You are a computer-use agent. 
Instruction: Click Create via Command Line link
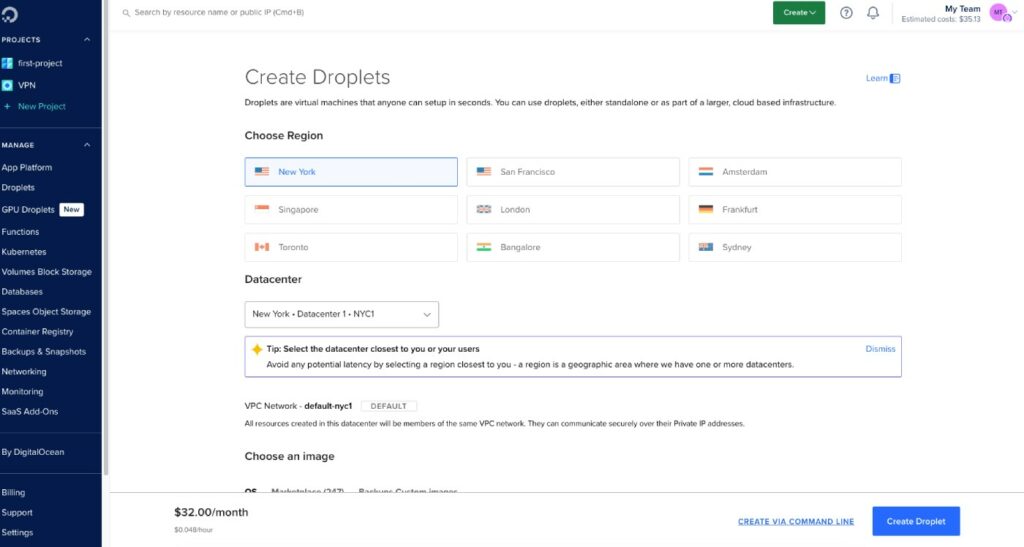coord(795,522)
